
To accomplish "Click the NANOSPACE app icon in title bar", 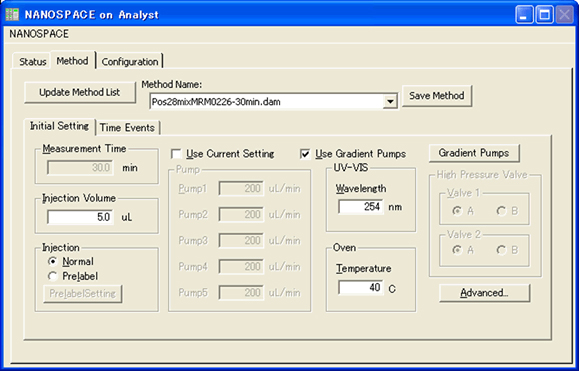I will point(12,14).
